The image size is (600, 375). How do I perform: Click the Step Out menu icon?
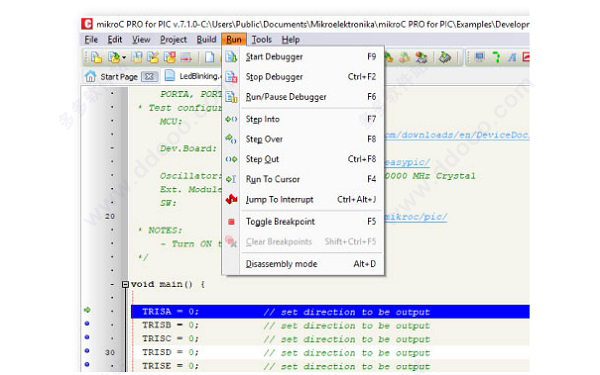(x=231, y=159)
